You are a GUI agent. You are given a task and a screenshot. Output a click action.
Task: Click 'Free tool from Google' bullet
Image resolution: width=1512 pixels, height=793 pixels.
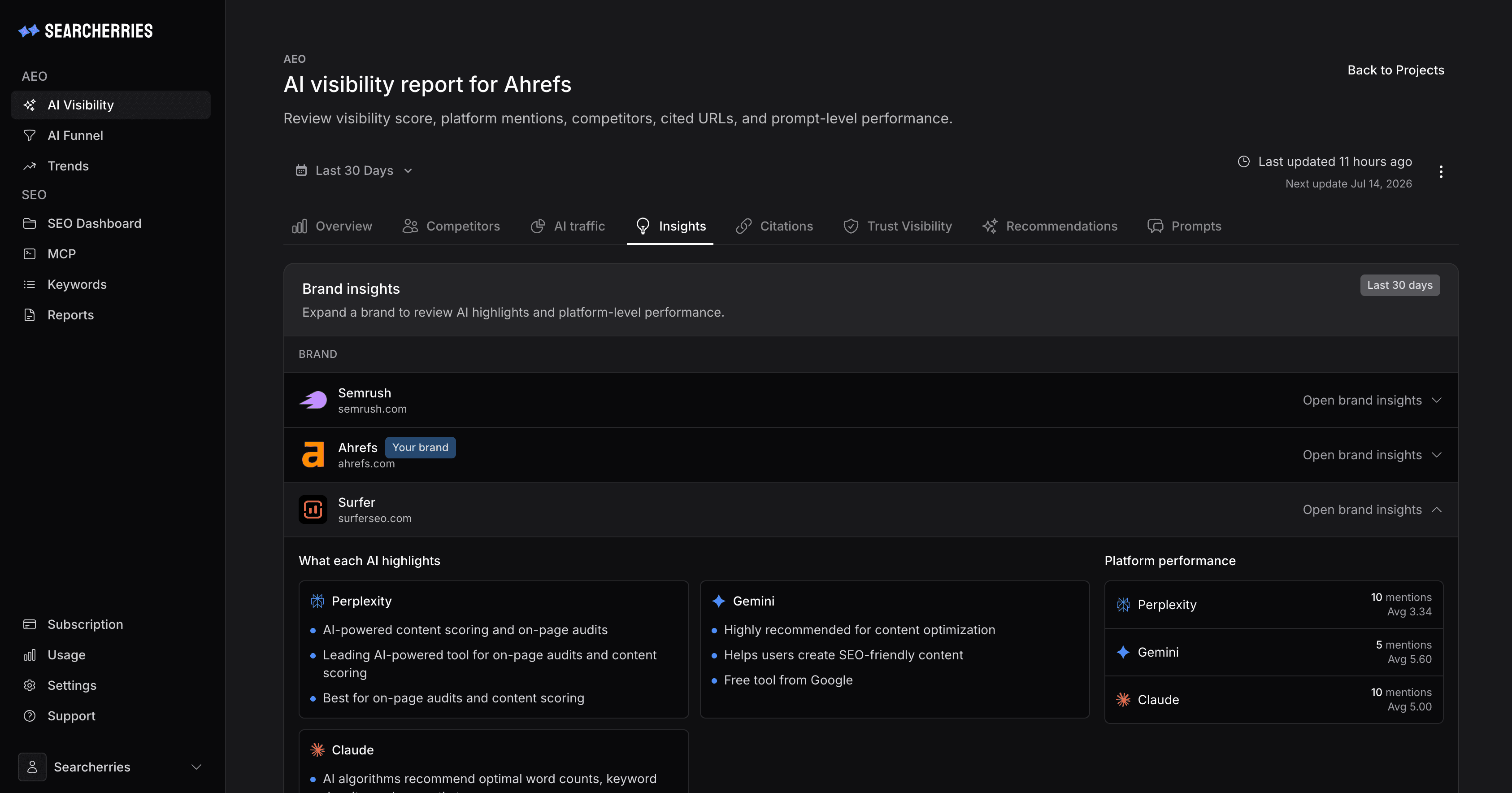(788, 680)
